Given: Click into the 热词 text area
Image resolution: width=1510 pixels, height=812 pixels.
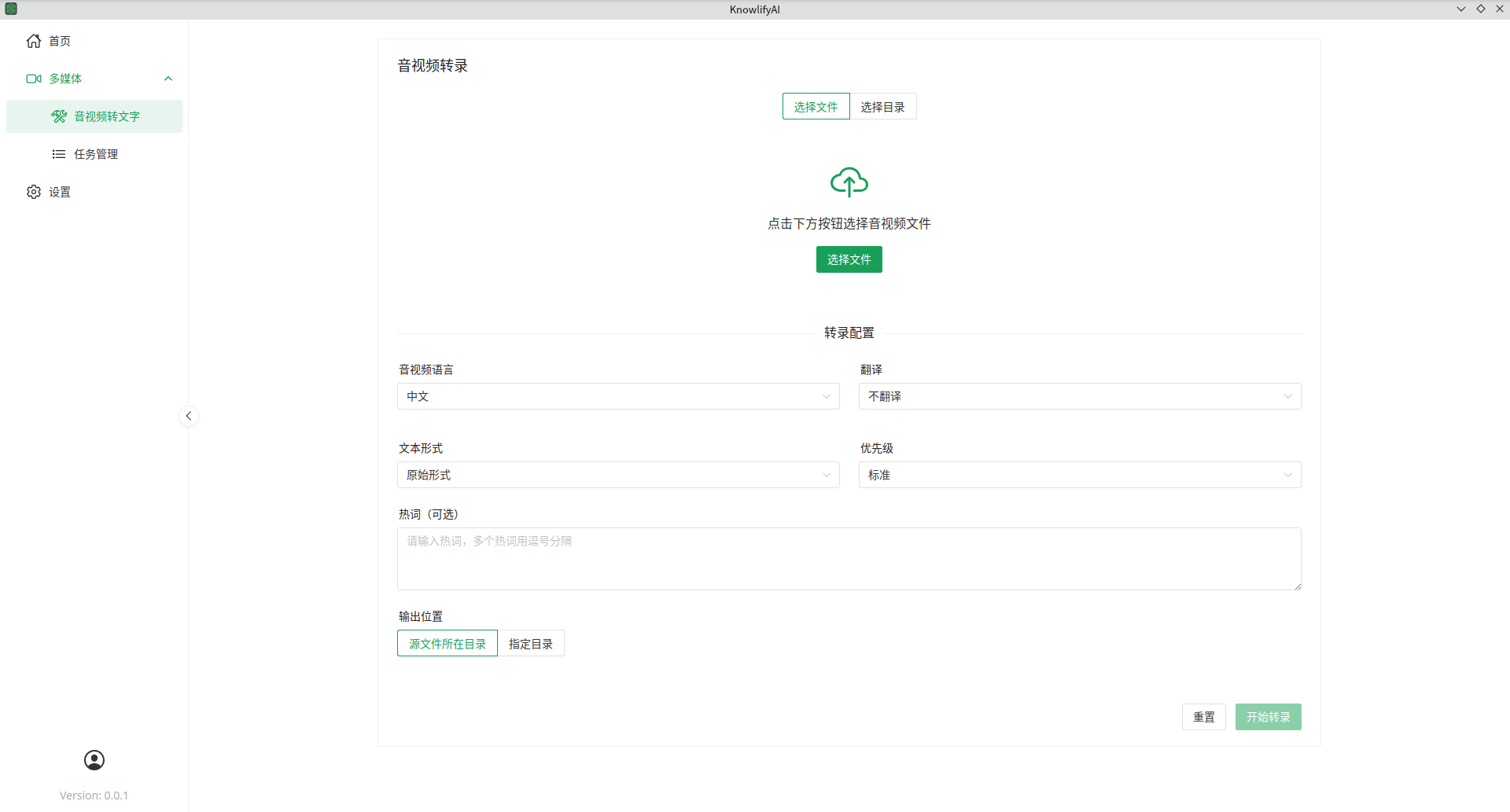Looking at the screenshot, I should coord(849,559).
